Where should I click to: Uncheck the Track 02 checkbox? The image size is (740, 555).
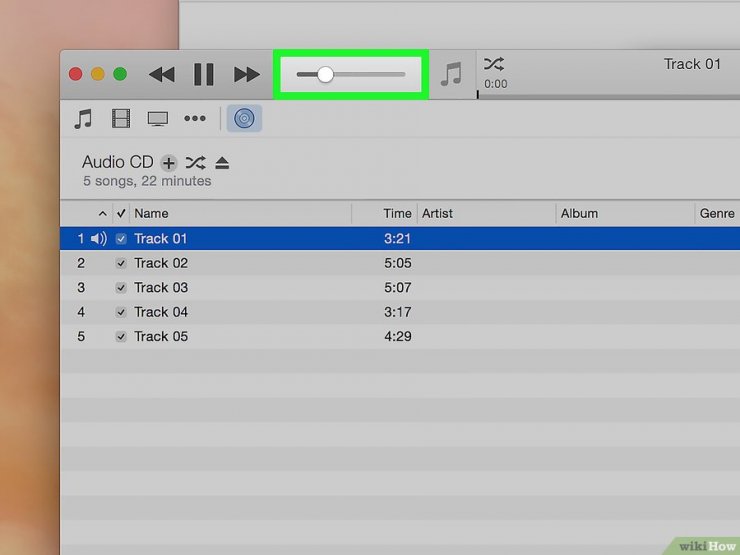point(121,263)
